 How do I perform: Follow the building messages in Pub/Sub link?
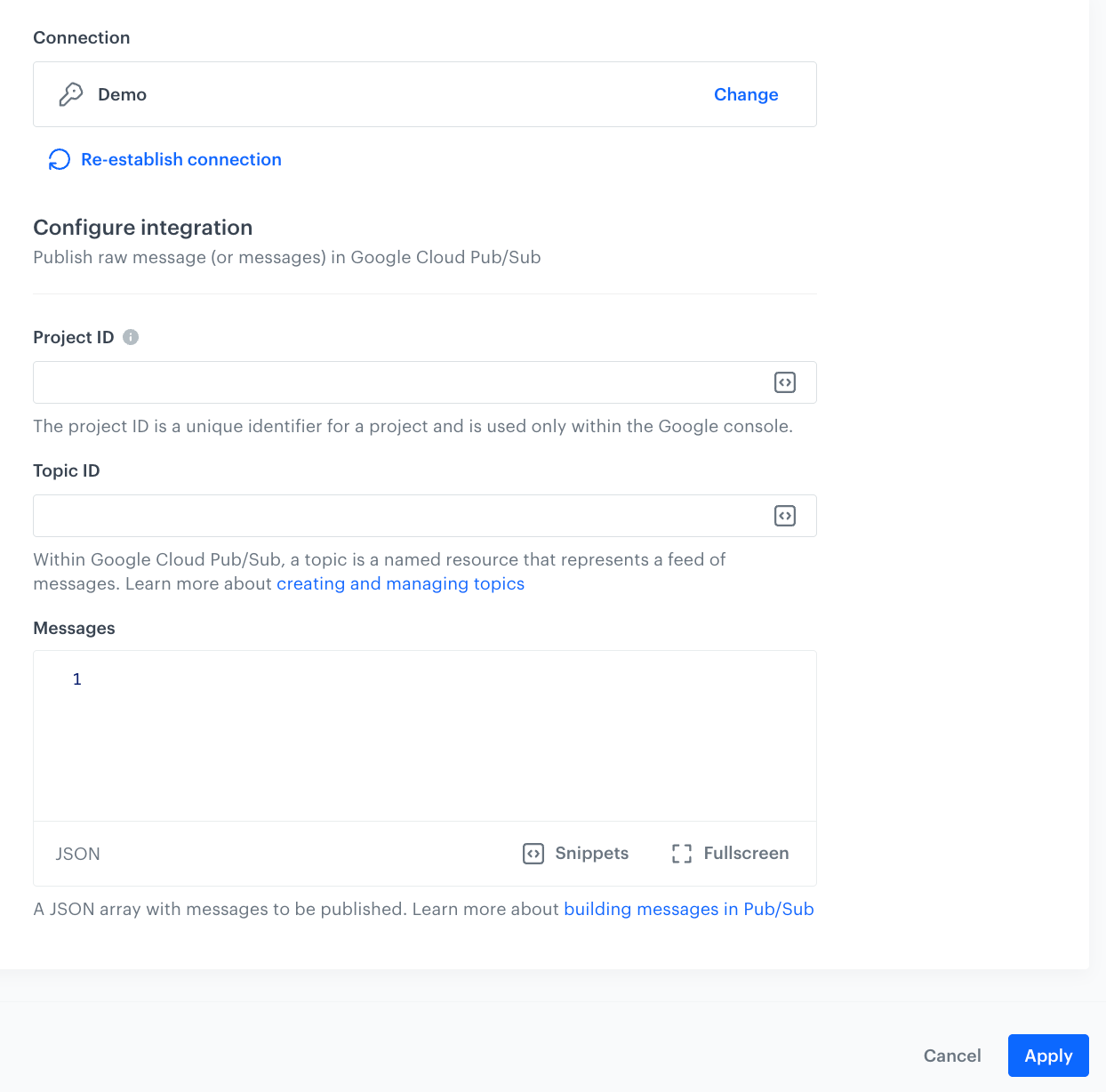point(688,909)
